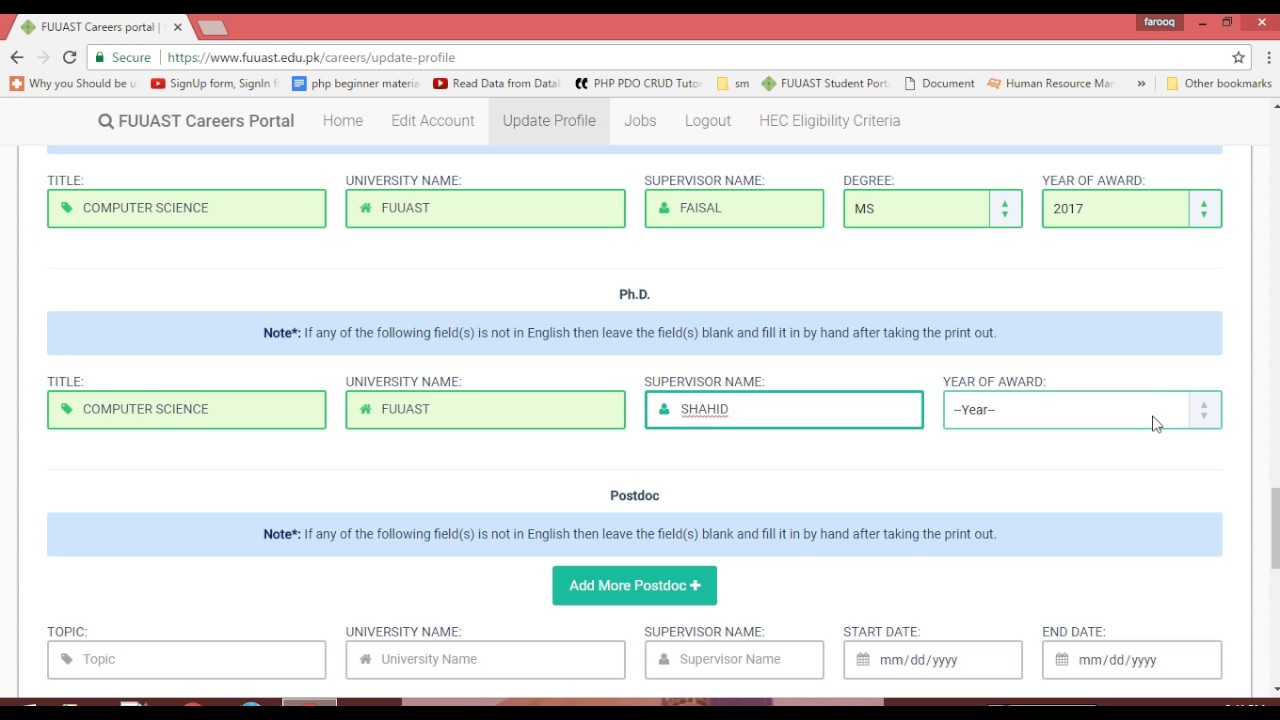The width and height of the screenshot is (1280, 720).
Task: Open the Human Resource Management bookmark
Action: click(x=1050, y=84)
